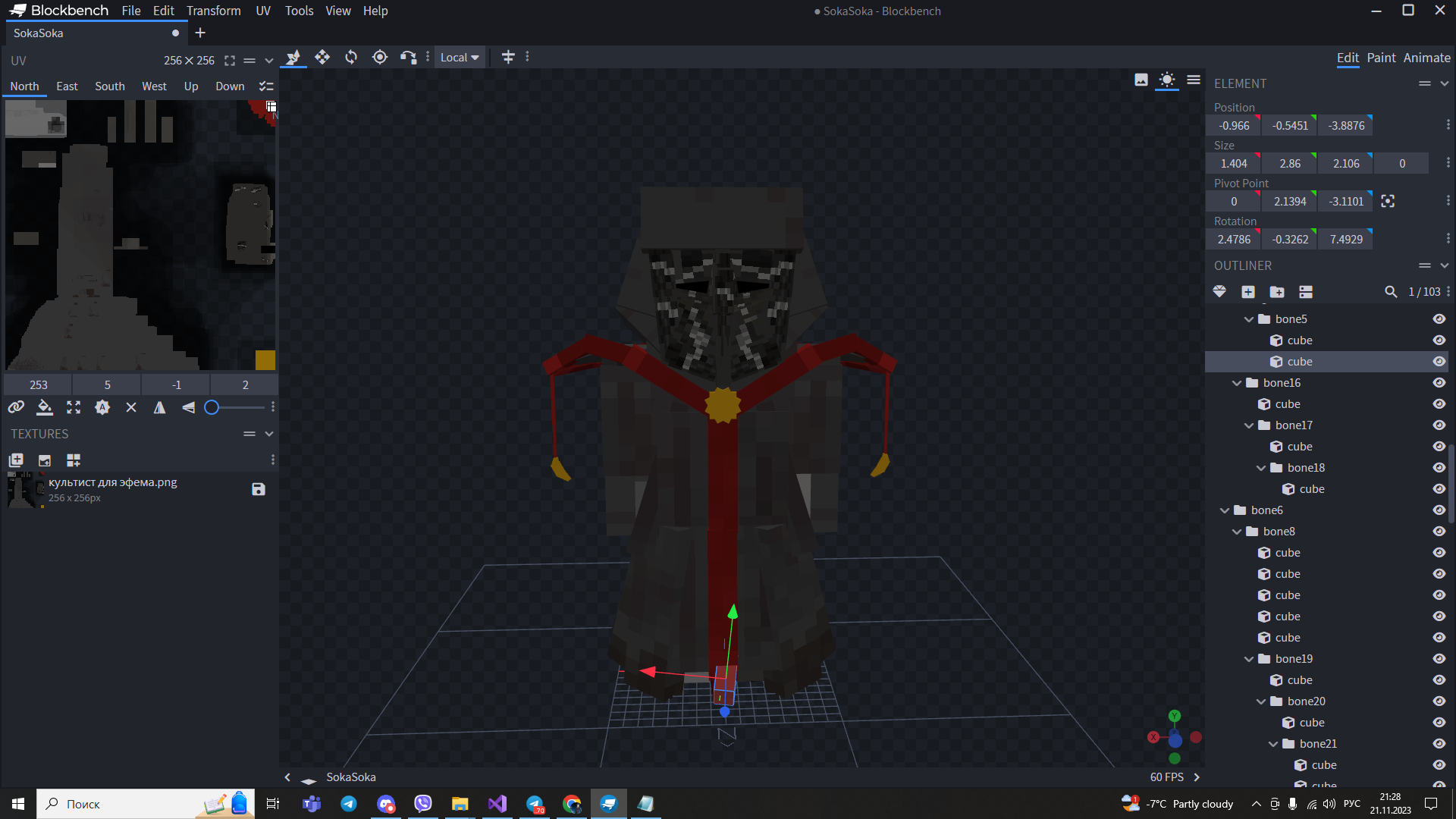Adjust the UV rotation slider

coord(235,407)
